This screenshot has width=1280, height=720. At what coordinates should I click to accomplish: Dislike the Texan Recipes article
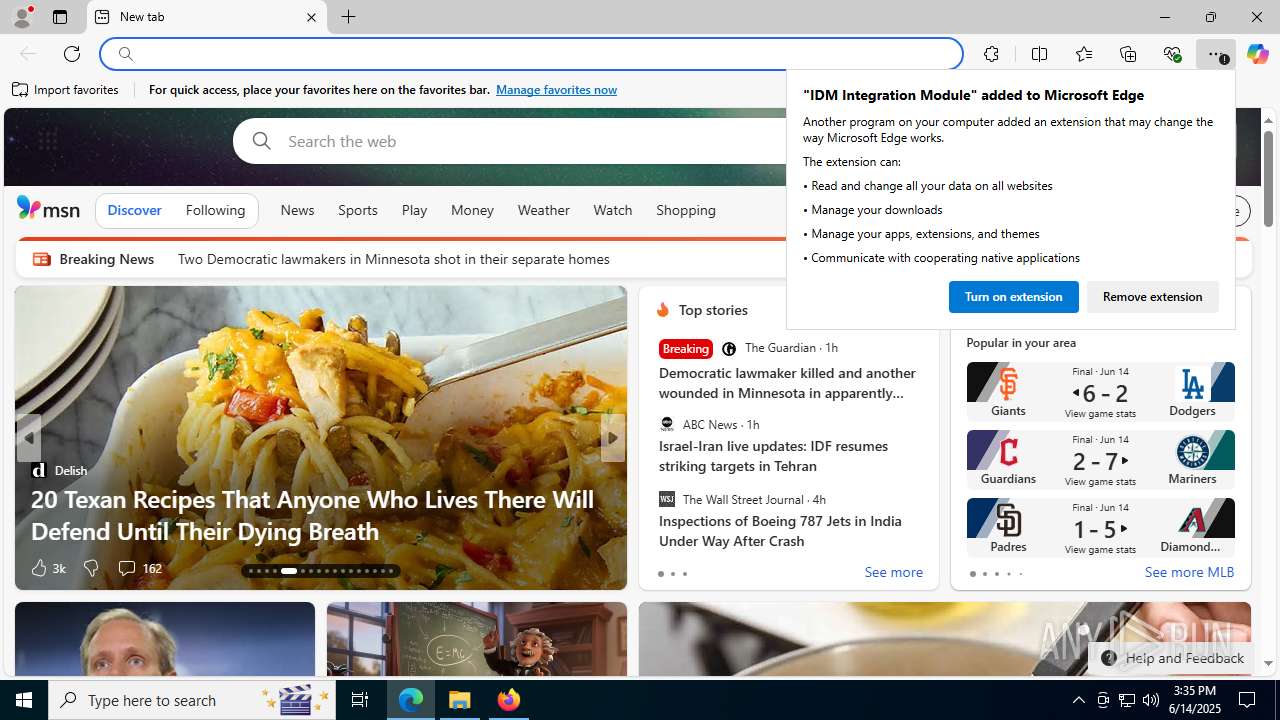click(91, 568)
